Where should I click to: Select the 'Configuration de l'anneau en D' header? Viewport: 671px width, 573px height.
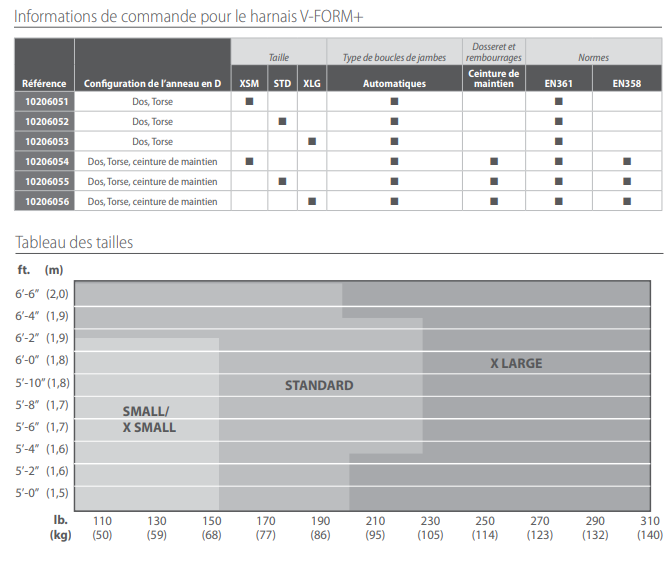pyautogui.click(x=152, y=84)
